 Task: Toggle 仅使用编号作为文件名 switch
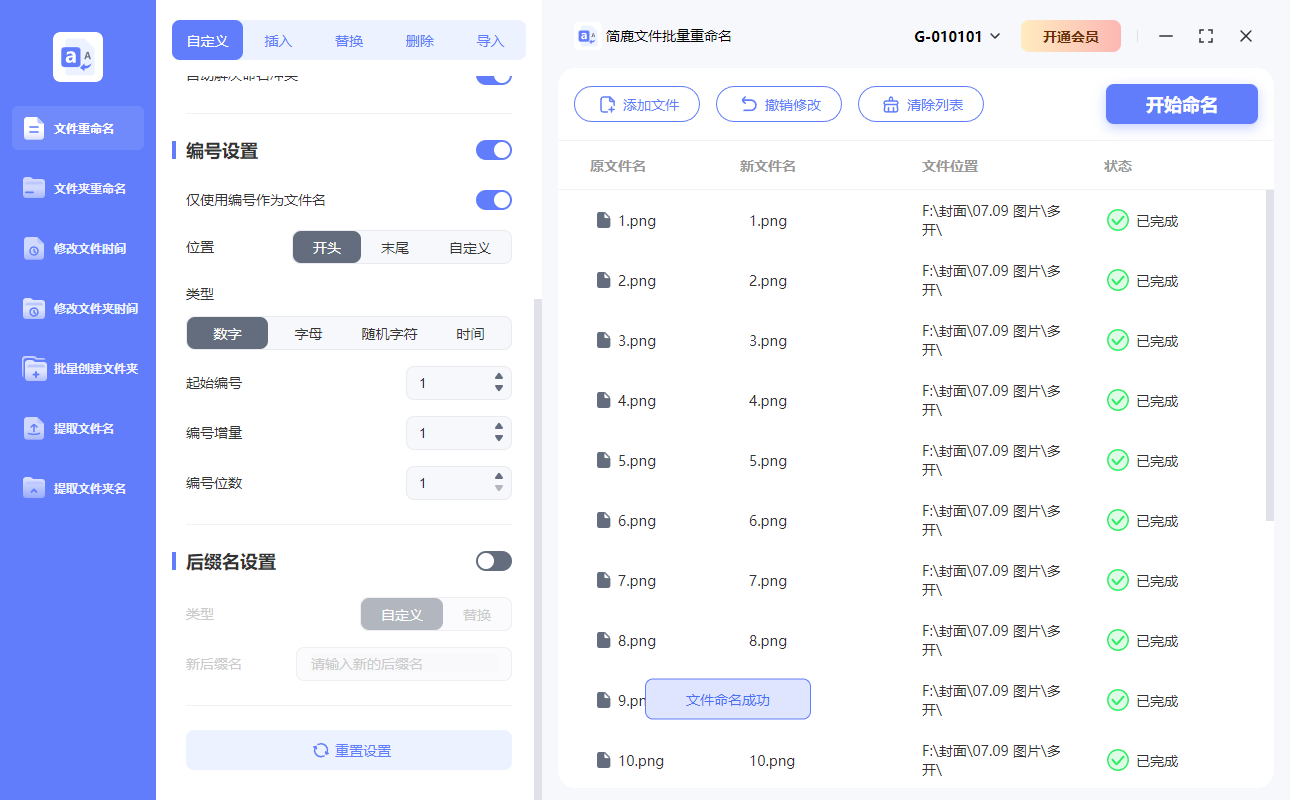pos(494,200)
